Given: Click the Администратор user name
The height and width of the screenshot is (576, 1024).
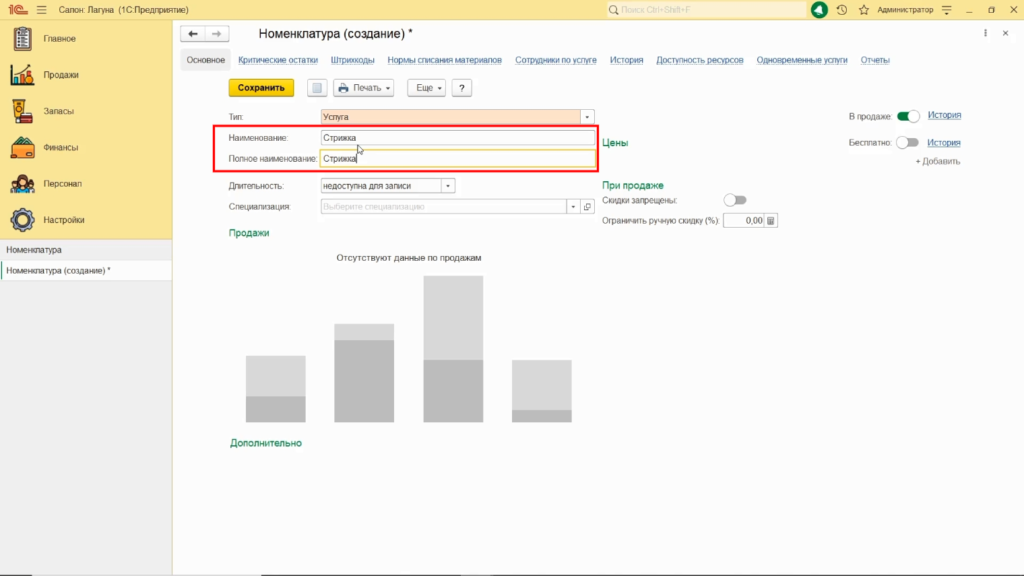Looking at the screenshot, I should point(905,10).
